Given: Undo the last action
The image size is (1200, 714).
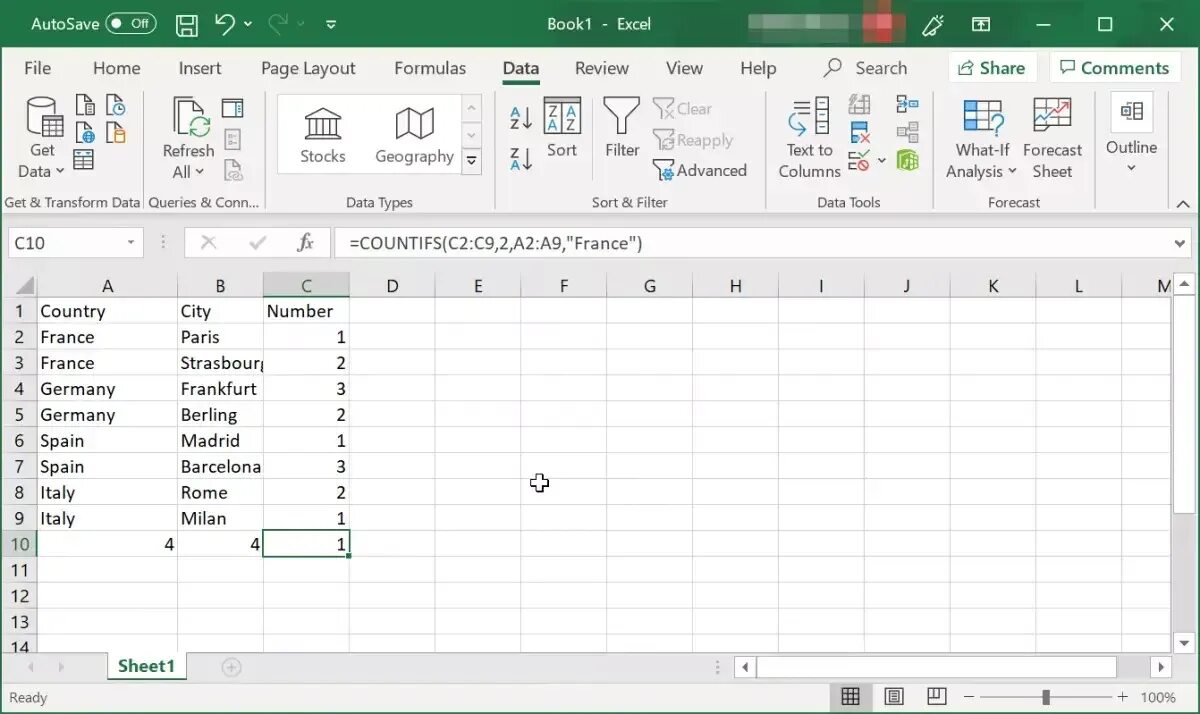Looking at the screenshot, I should (x=224, y=24).
